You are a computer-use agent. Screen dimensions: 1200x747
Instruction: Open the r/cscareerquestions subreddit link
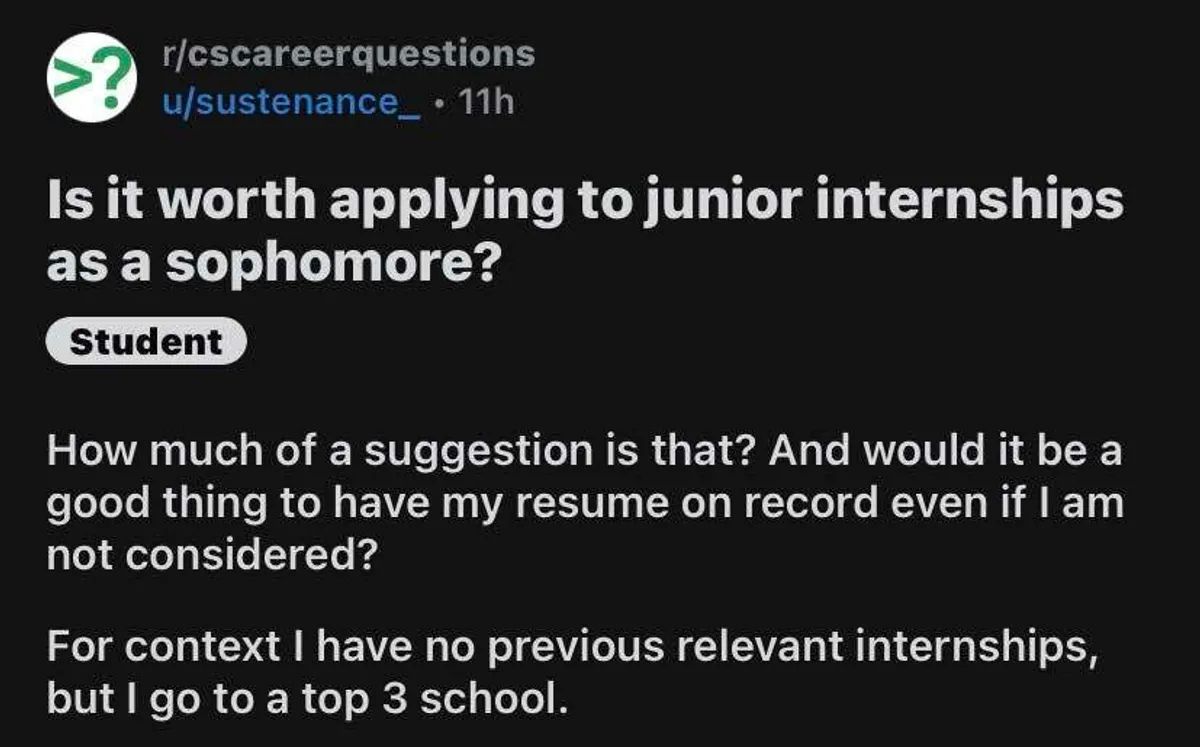pyautogui.click(x=349, y=53)
